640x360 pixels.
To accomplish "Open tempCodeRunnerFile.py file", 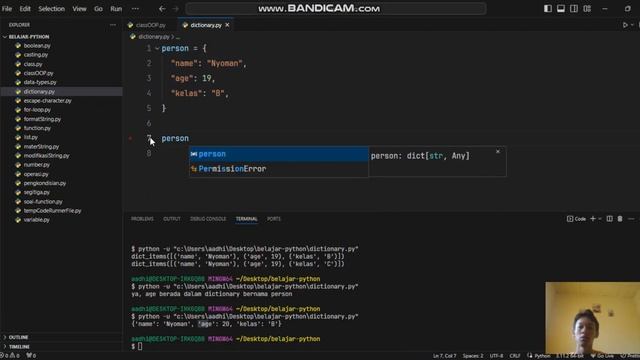I will [52, 211].
